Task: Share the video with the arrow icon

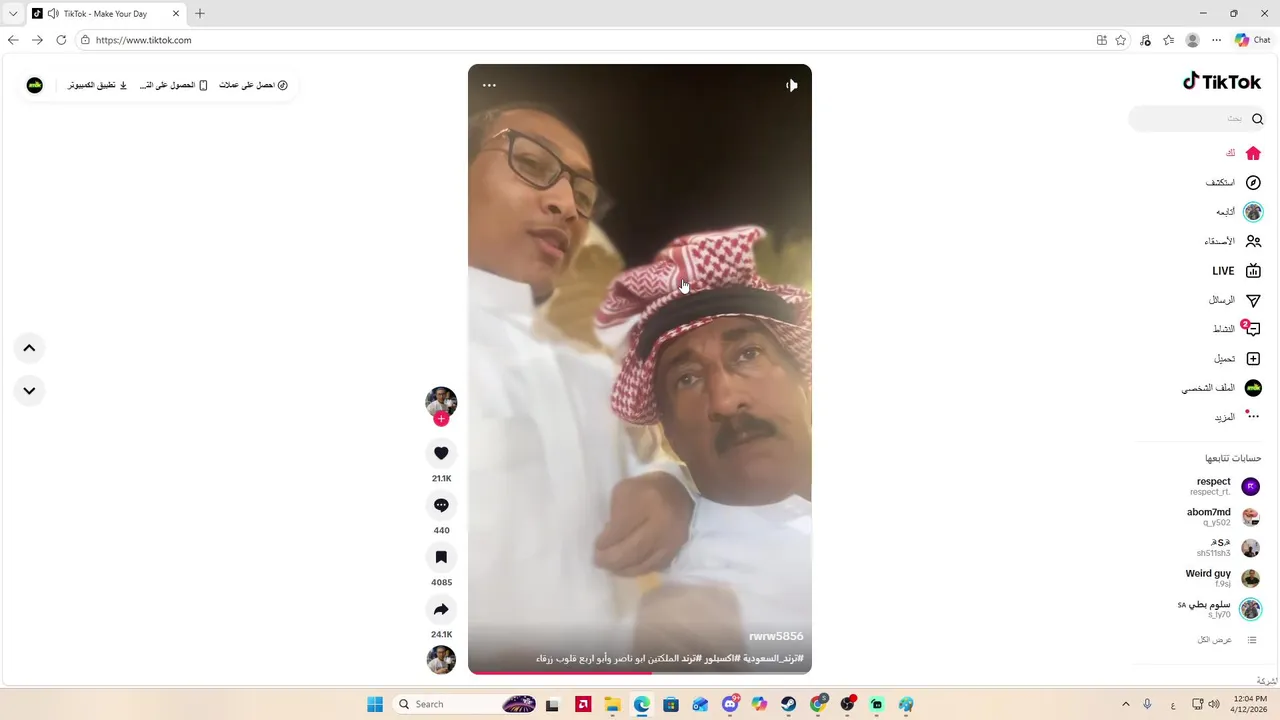Action: (x=441, y=609)
